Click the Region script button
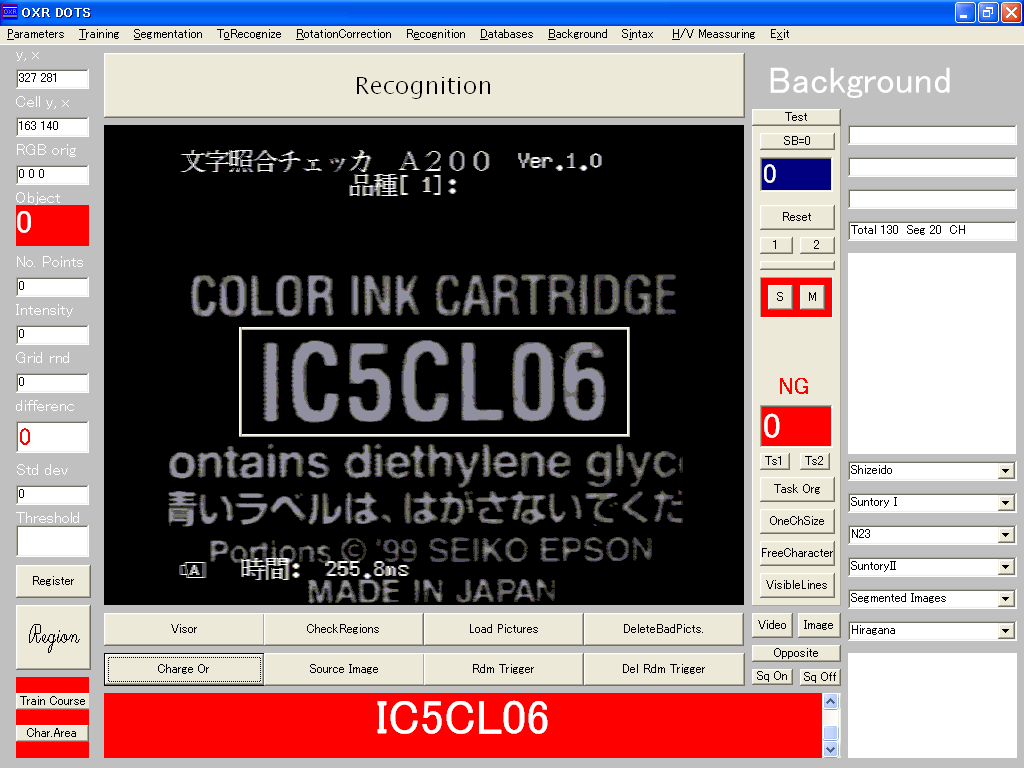Screen dimensions: 1024x768 53,637
